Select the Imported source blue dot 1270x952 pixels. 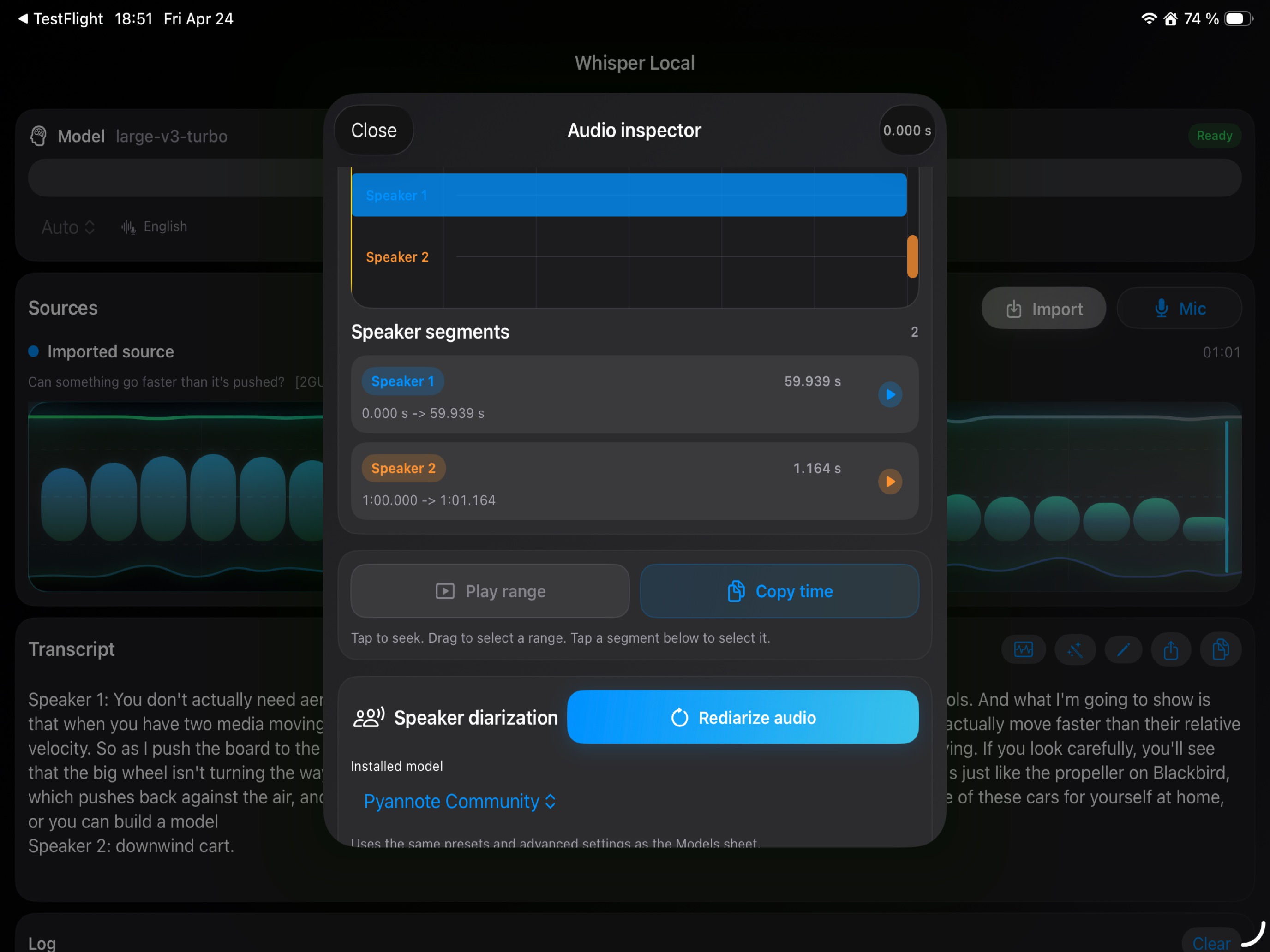33,351
